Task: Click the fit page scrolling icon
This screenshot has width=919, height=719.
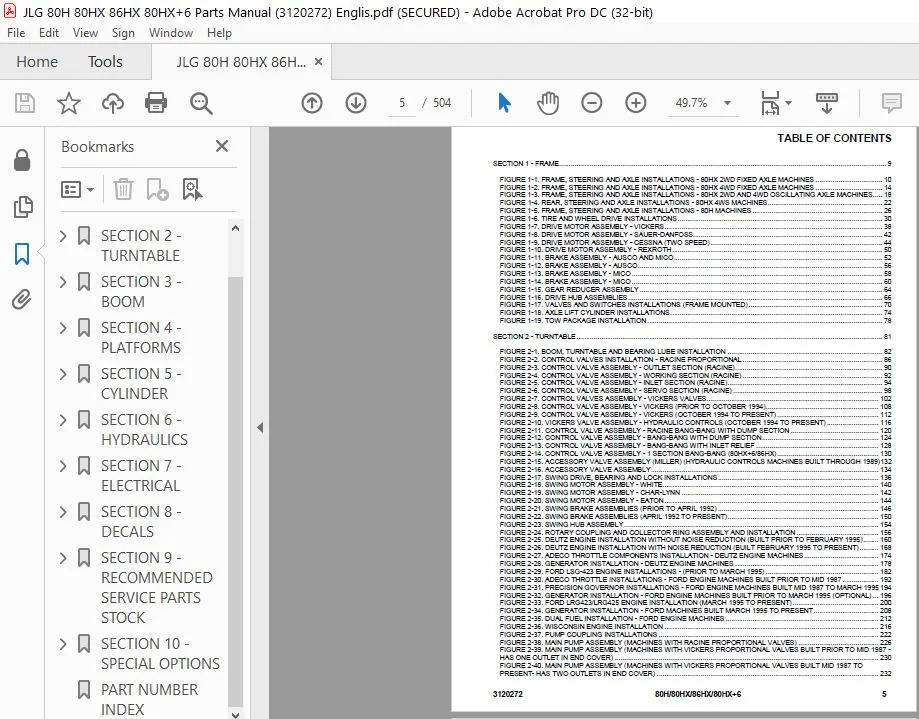Action: pyautogui.click(x=770, y=103)
